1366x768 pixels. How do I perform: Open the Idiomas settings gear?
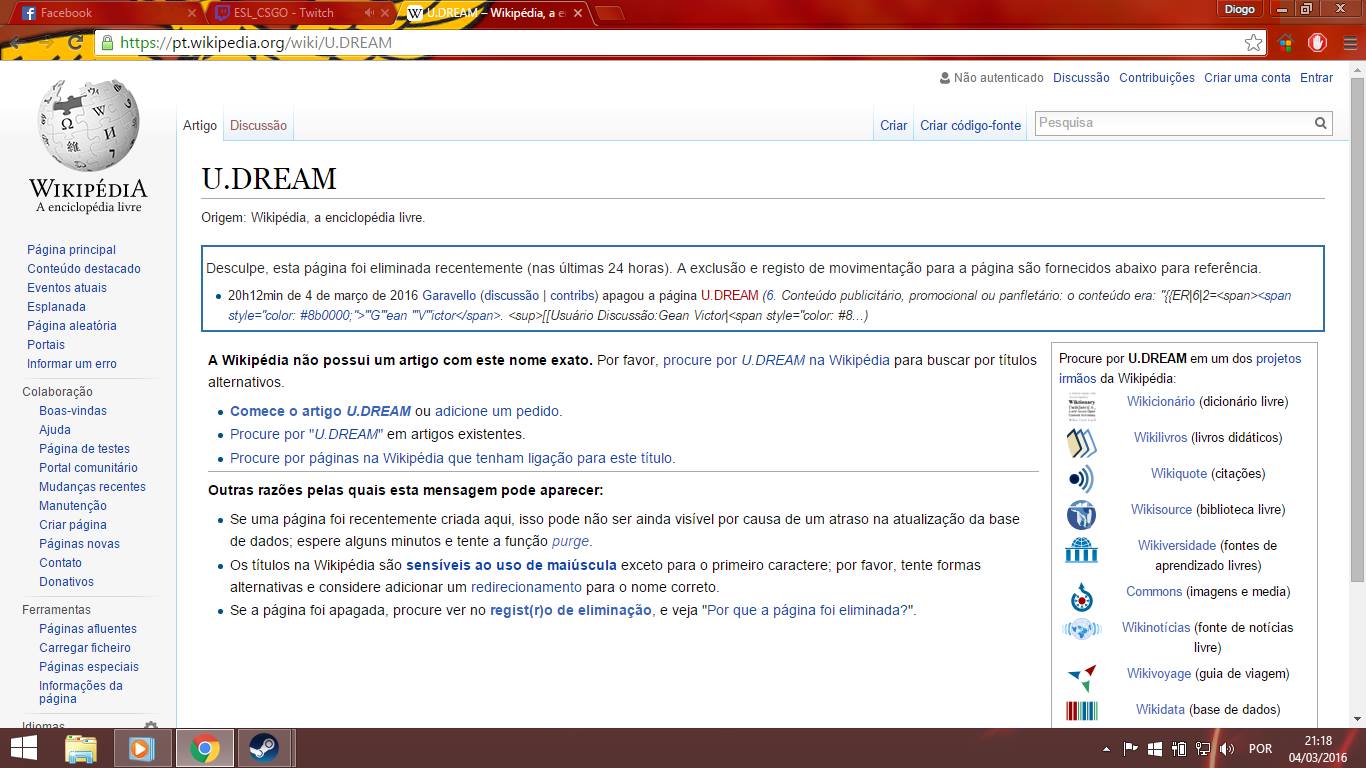click(x=151, y=726)
